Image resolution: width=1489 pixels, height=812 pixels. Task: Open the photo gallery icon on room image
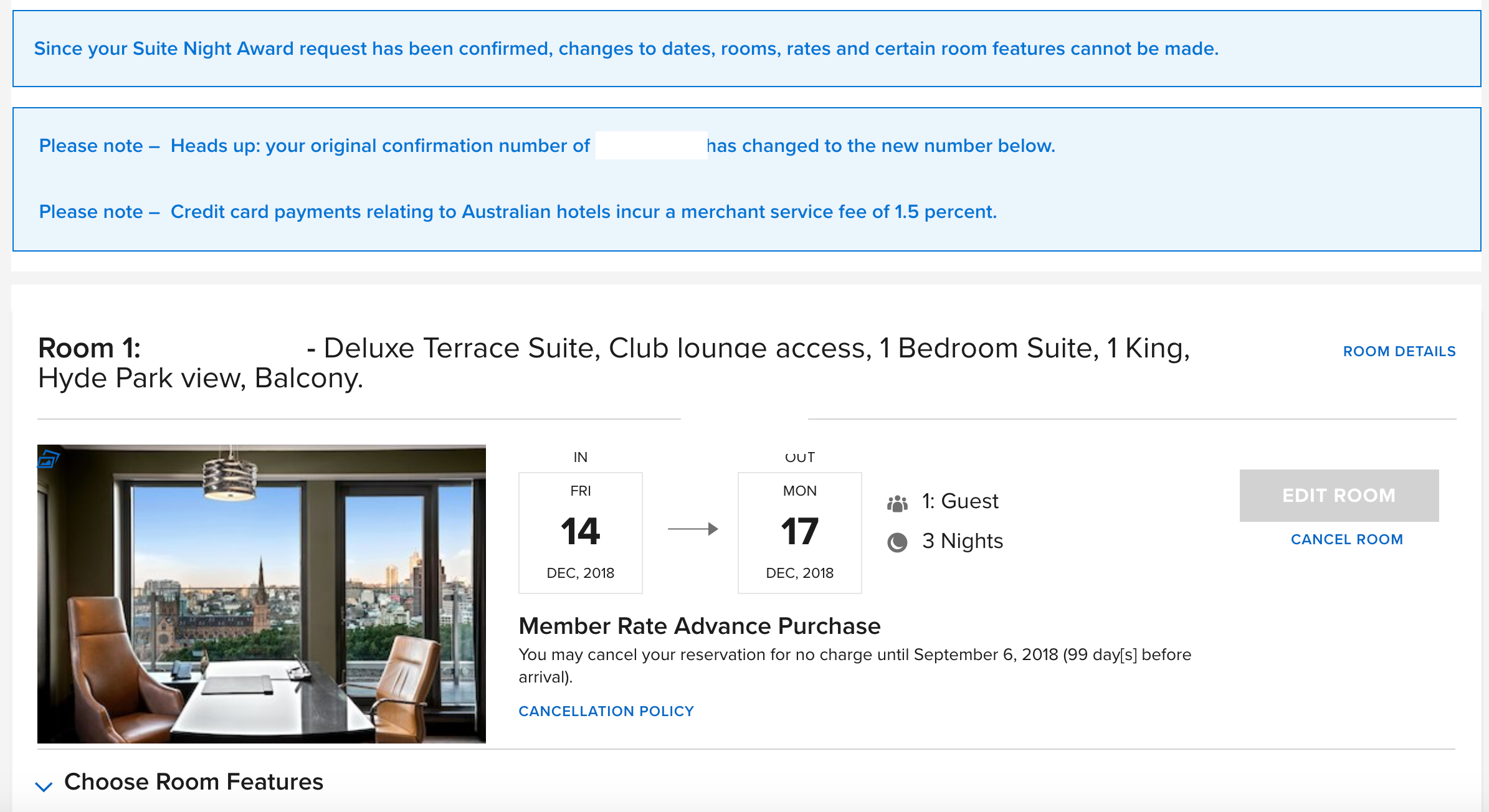[48, 460]
